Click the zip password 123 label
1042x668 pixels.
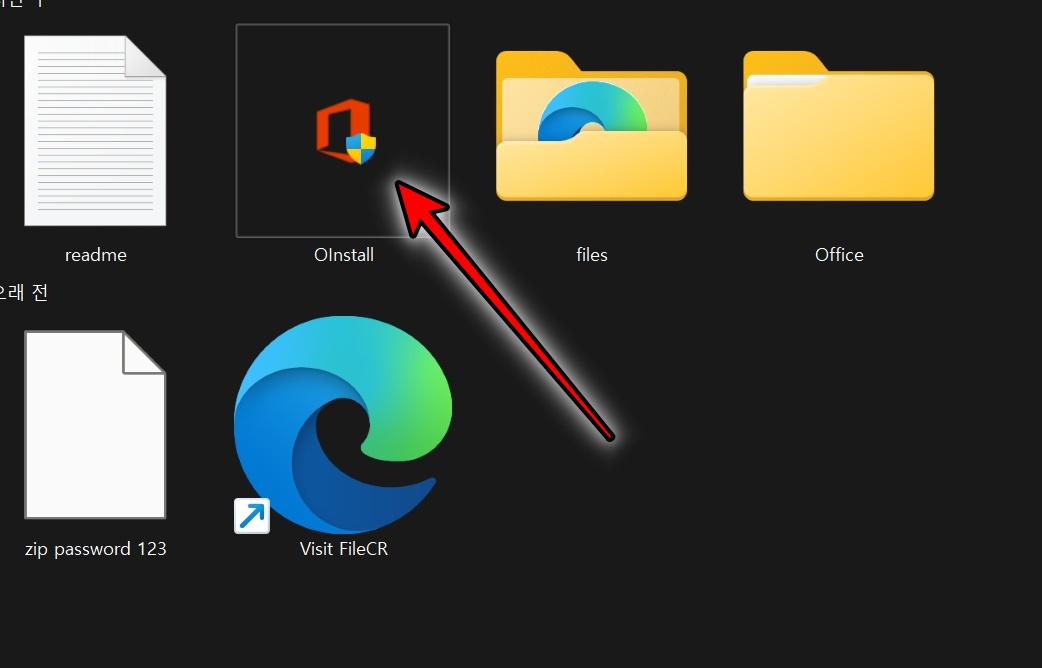tap(96, 549)
